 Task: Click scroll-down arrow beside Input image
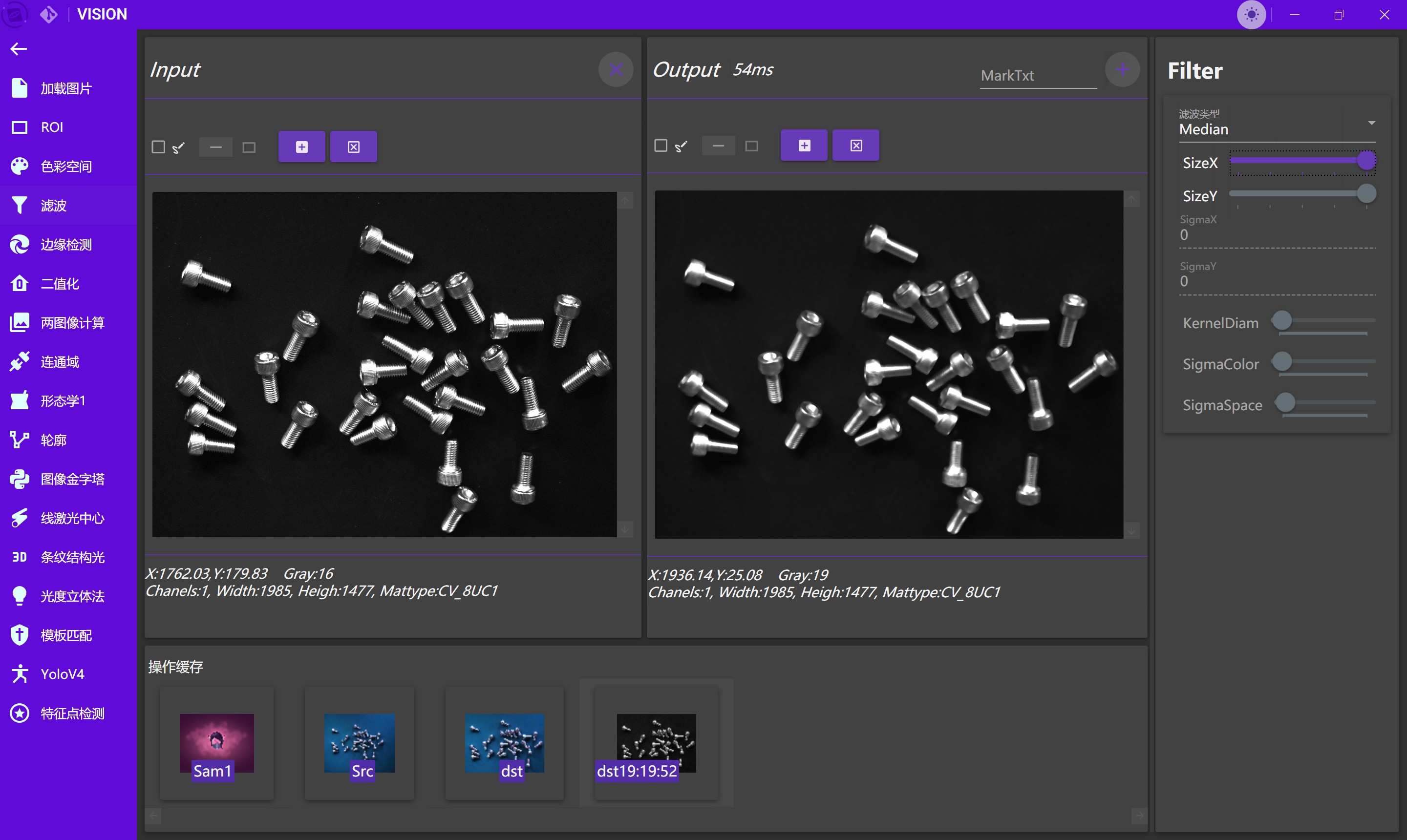pyautogui.click(x=625, y=529)
